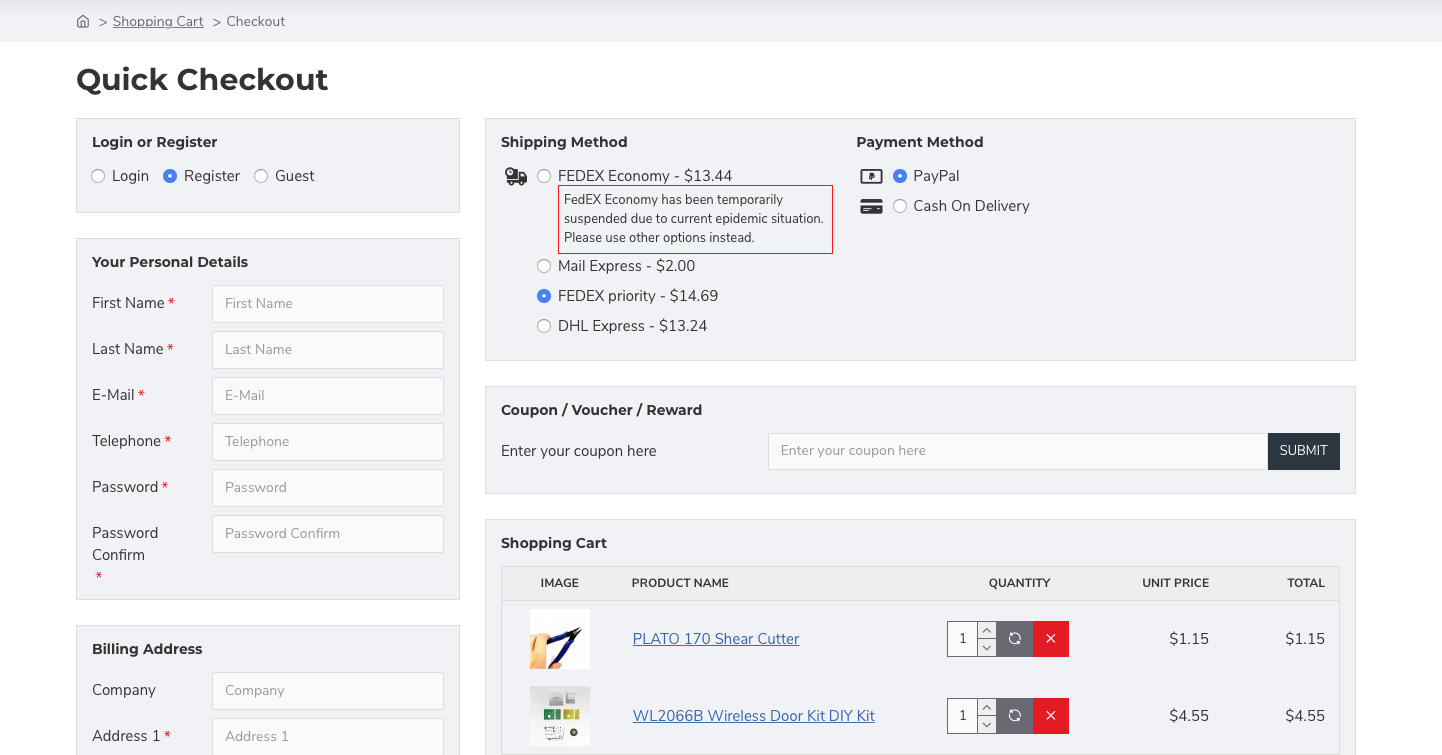Refresh quantity for WL2066B Wireless Door Kit
This screenshot has height=755, width=1442.
tap(1015, 716)
